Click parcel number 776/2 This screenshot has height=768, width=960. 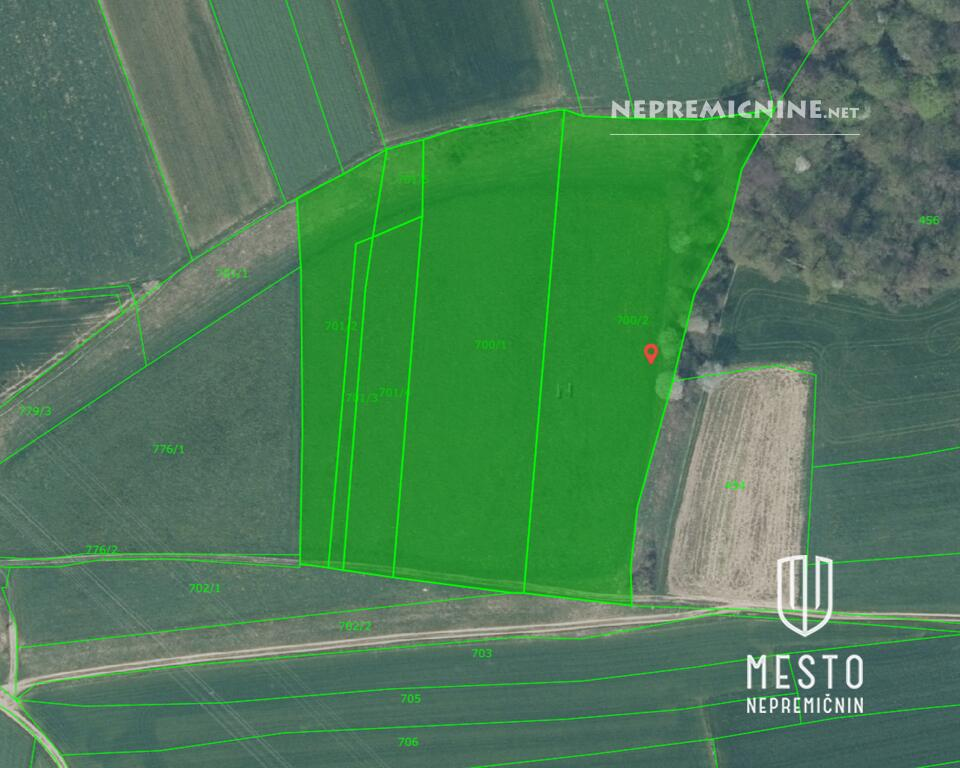101,549
